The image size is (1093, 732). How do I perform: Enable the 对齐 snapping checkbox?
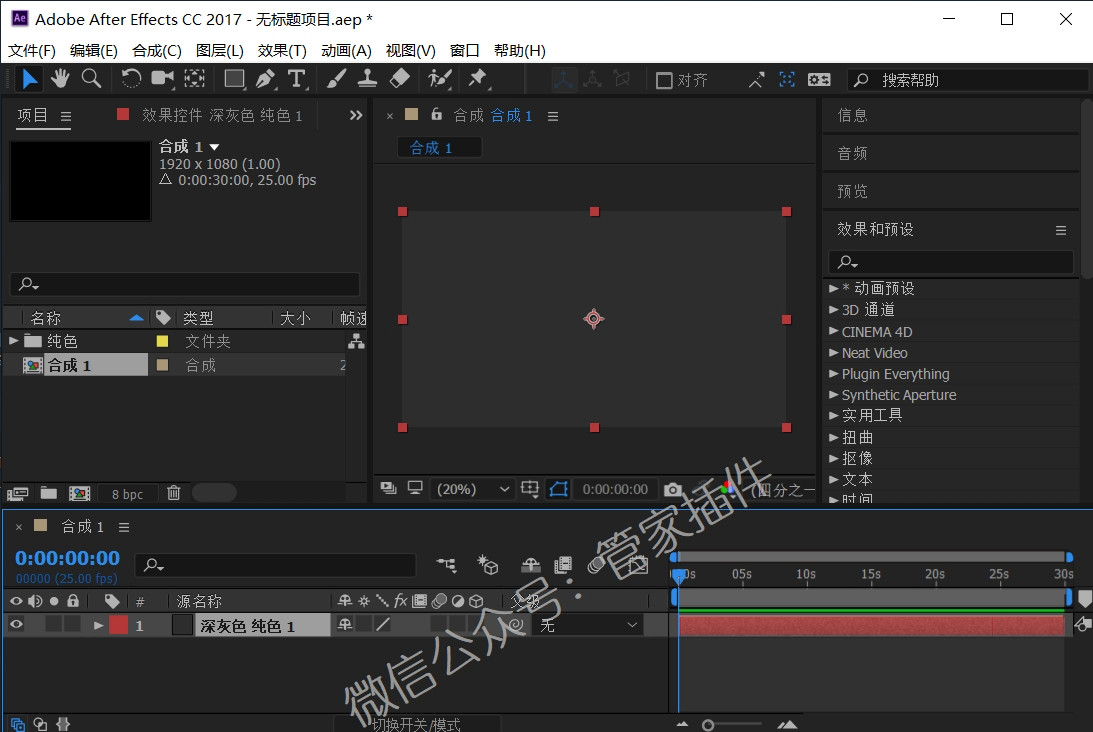[x=664, y=80]
